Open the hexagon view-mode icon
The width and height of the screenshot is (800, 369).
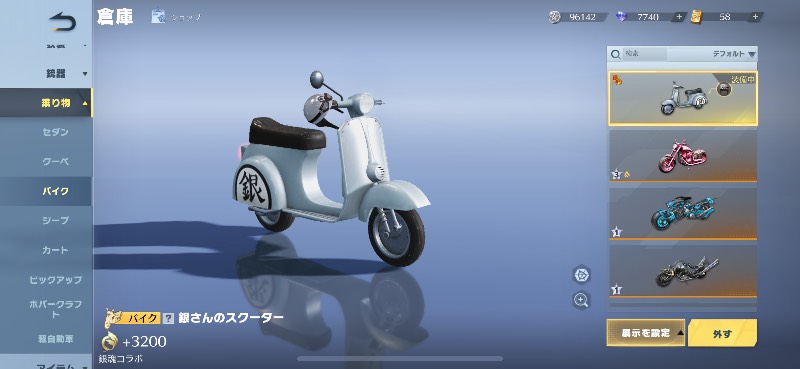tap(581, 275)
